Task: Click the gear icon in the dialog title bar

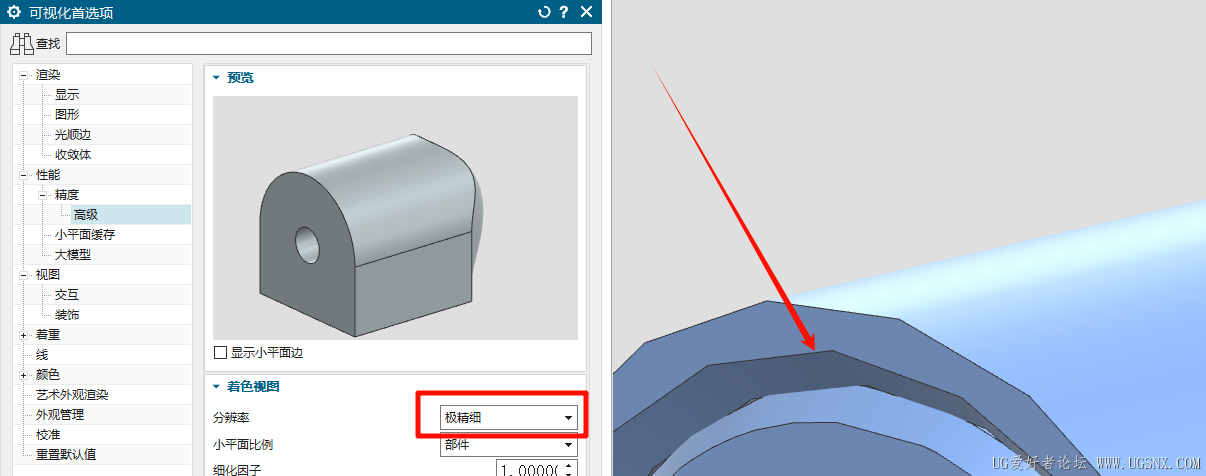Action: (14, 12)
